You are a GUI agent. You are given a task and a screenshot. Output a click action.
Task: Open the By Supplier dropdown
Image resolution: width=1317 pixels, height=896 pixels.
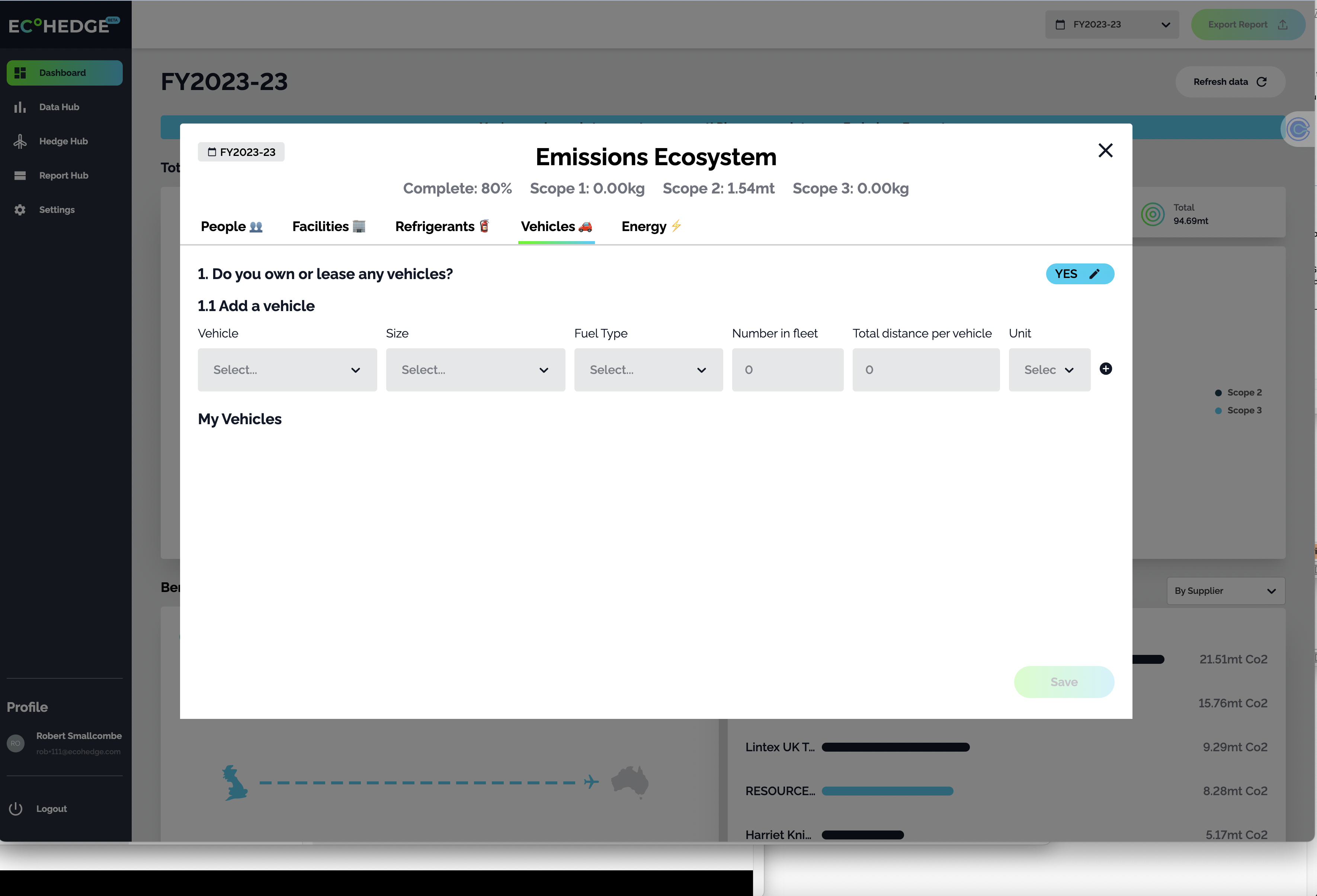(x=1226, y=591)
